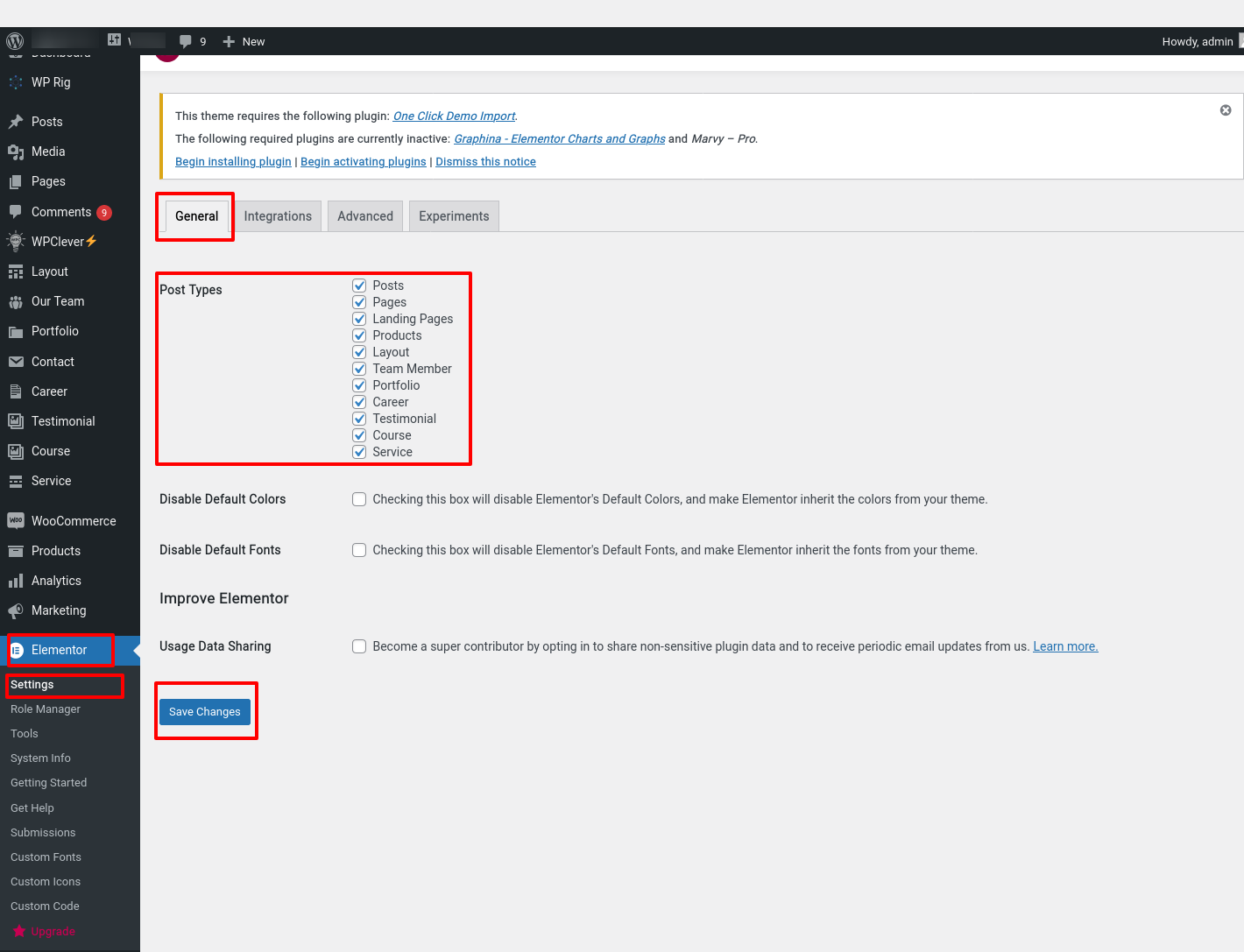Click the WP Rig sidebar icon
This screenshot has height=952, width=1244.
tap(16, 82)
